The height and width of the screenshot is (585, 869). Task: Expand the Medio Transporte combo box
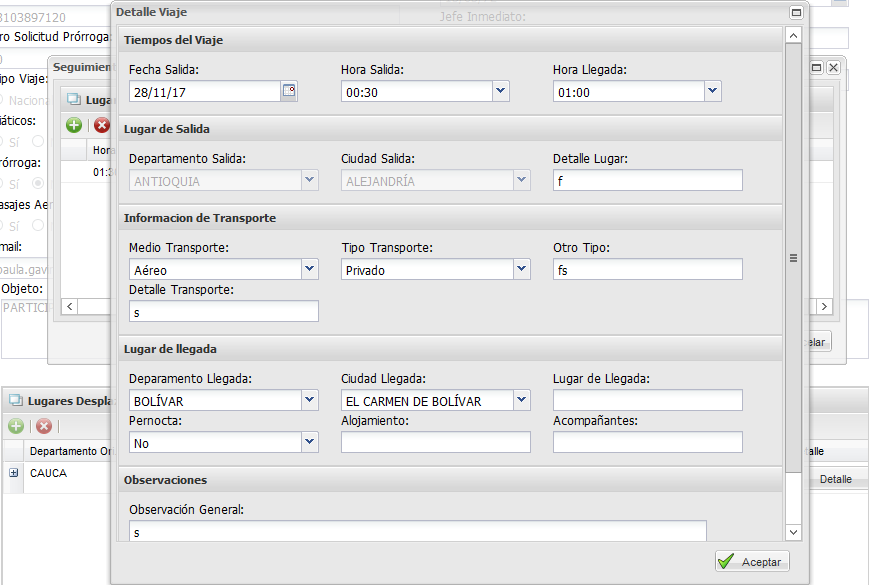(x=309, y=269)
